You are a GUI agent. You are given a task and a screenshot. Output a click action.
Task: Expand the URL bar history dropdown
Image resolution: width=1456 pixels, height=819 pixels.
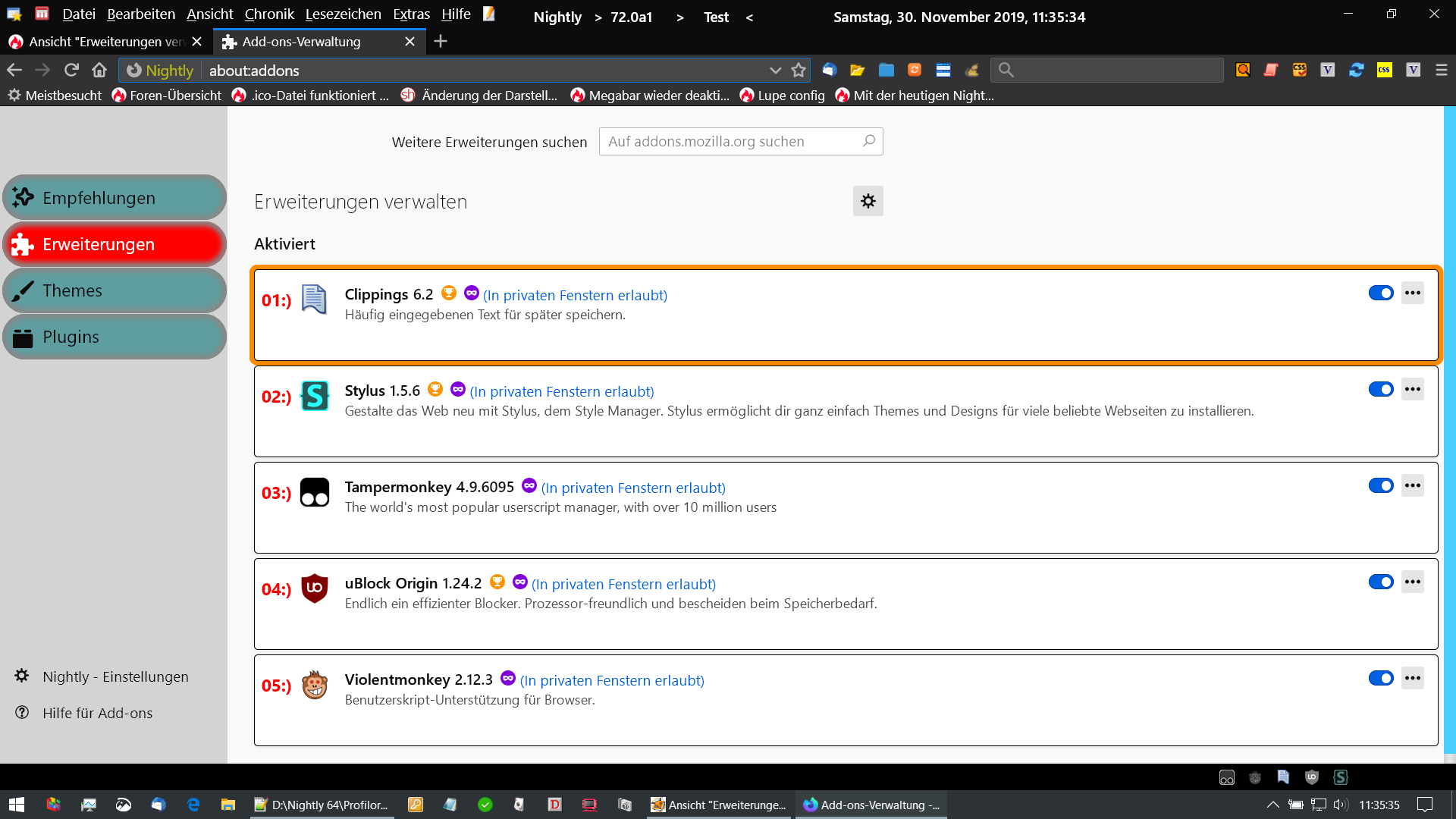tap(775, 70)
